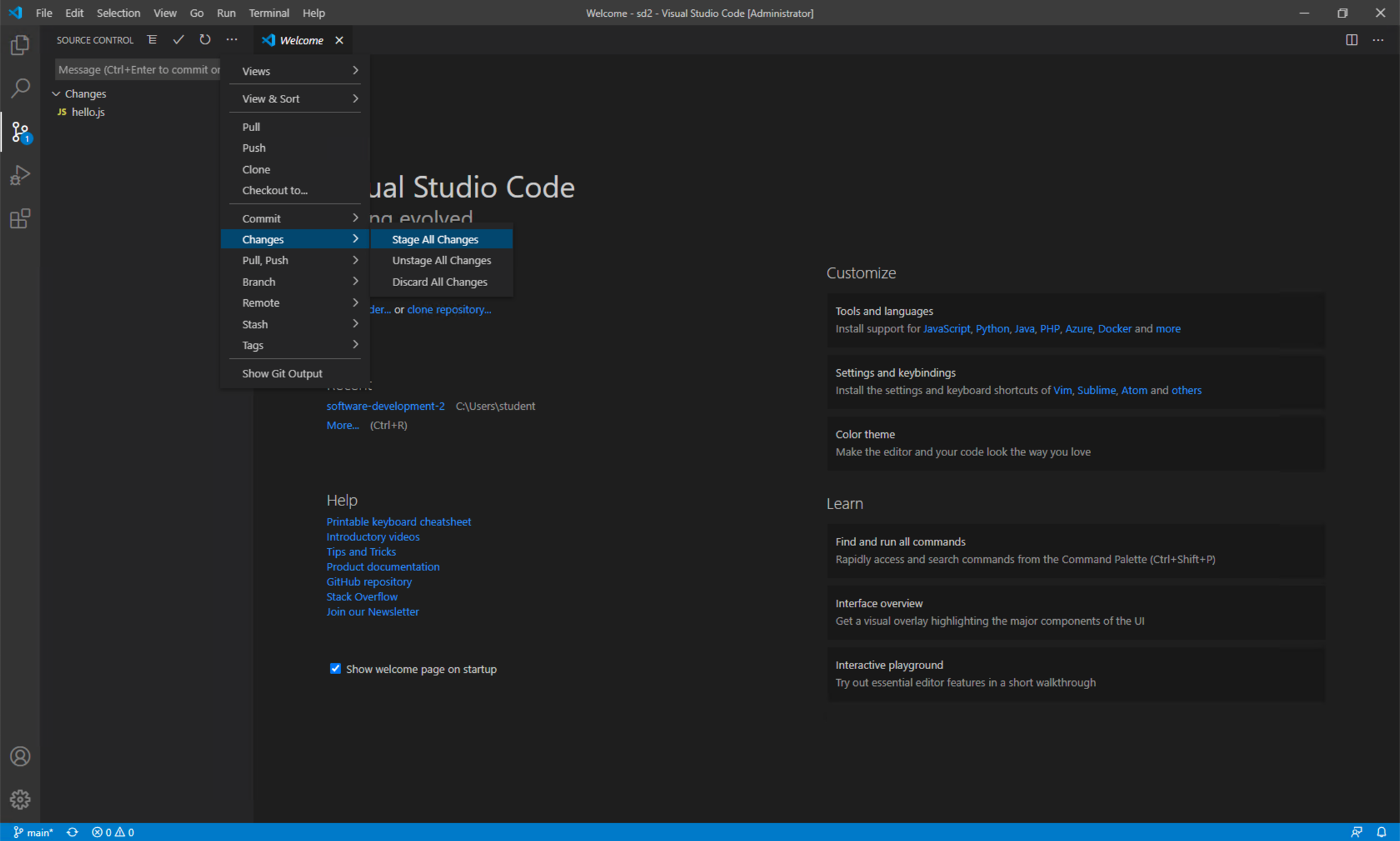Open the Explorer view in activity bar
The image size is (1400, 841).
tap(20, 45)
